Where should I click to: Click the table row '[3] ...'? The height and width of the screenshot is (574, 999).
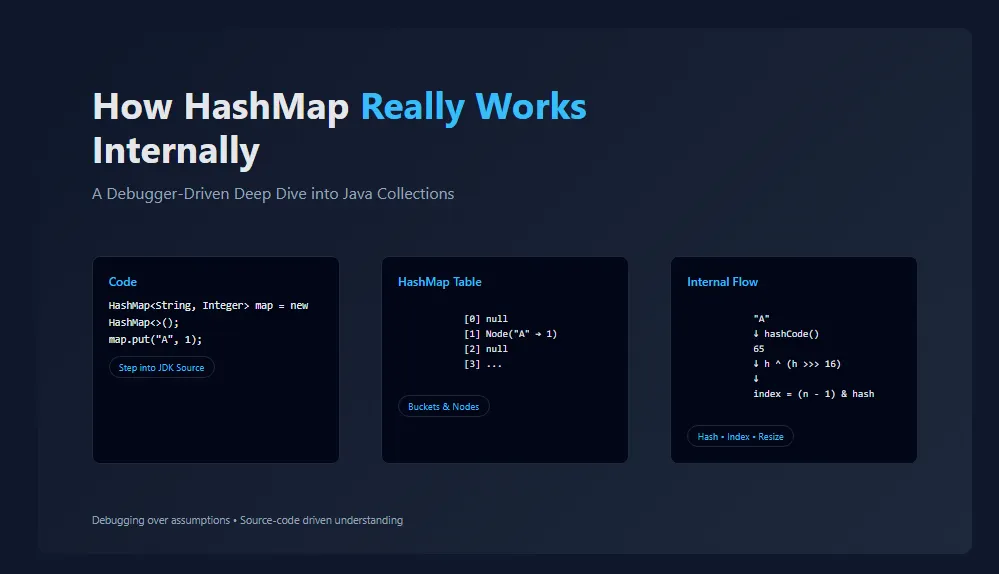click(483, 364)
